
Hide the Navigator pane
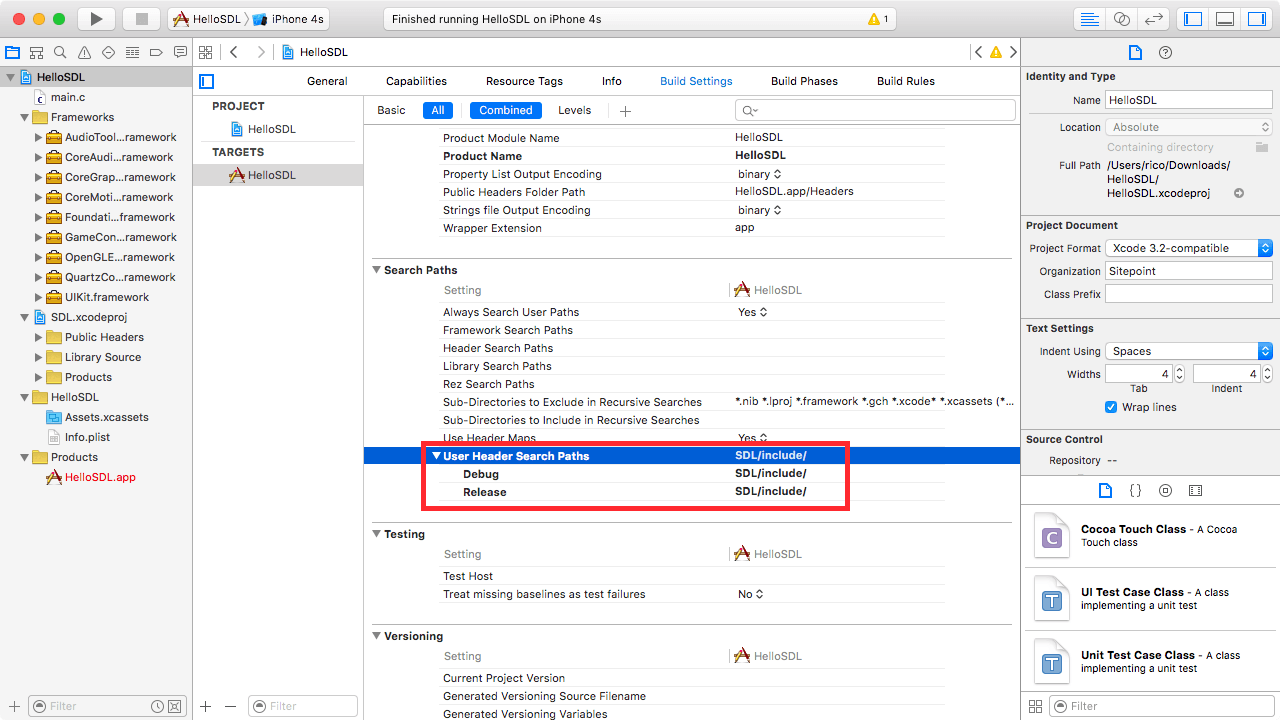(x=1192, y=19)
